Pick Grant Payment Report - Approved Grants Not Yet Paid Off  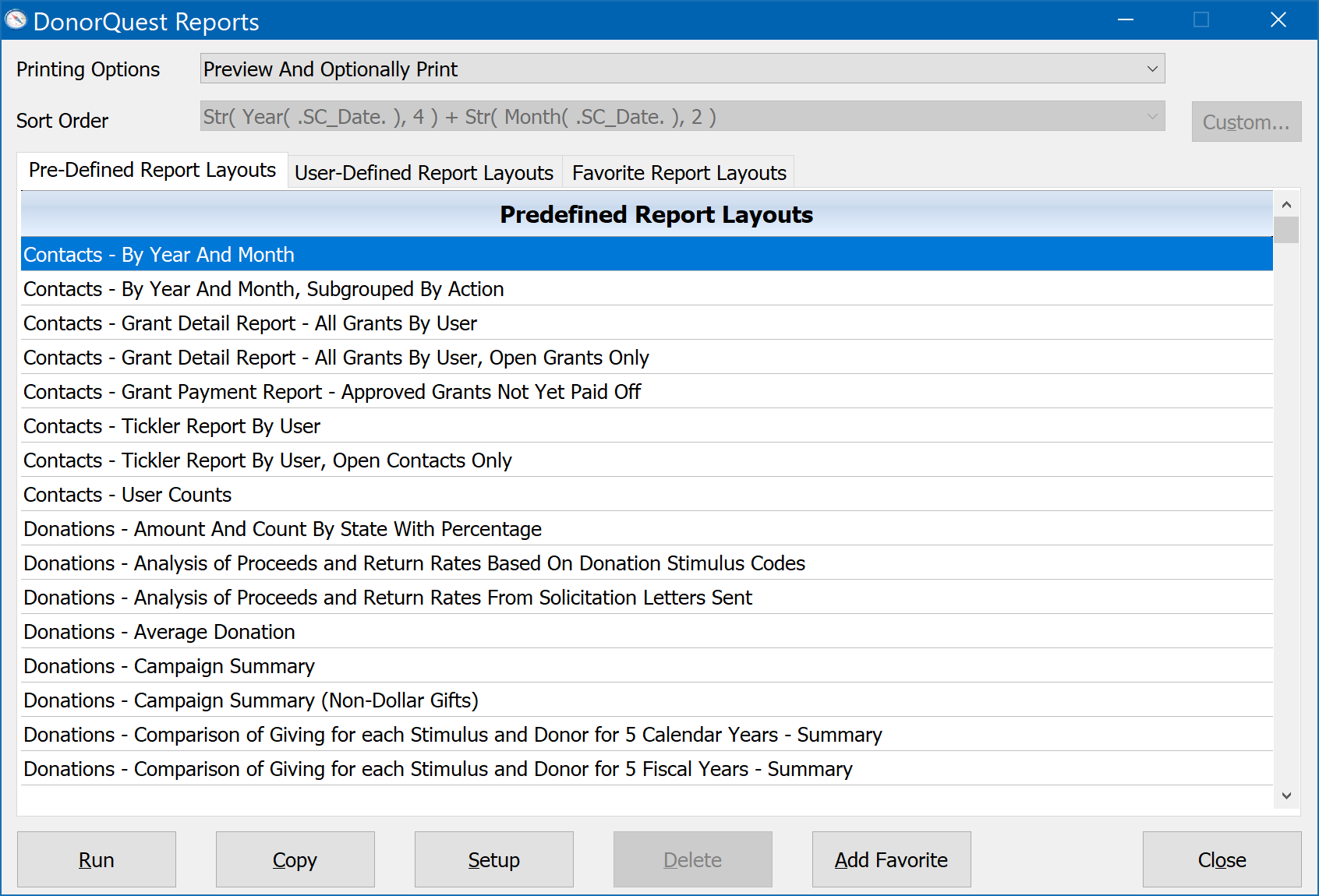tap(647, 391)
